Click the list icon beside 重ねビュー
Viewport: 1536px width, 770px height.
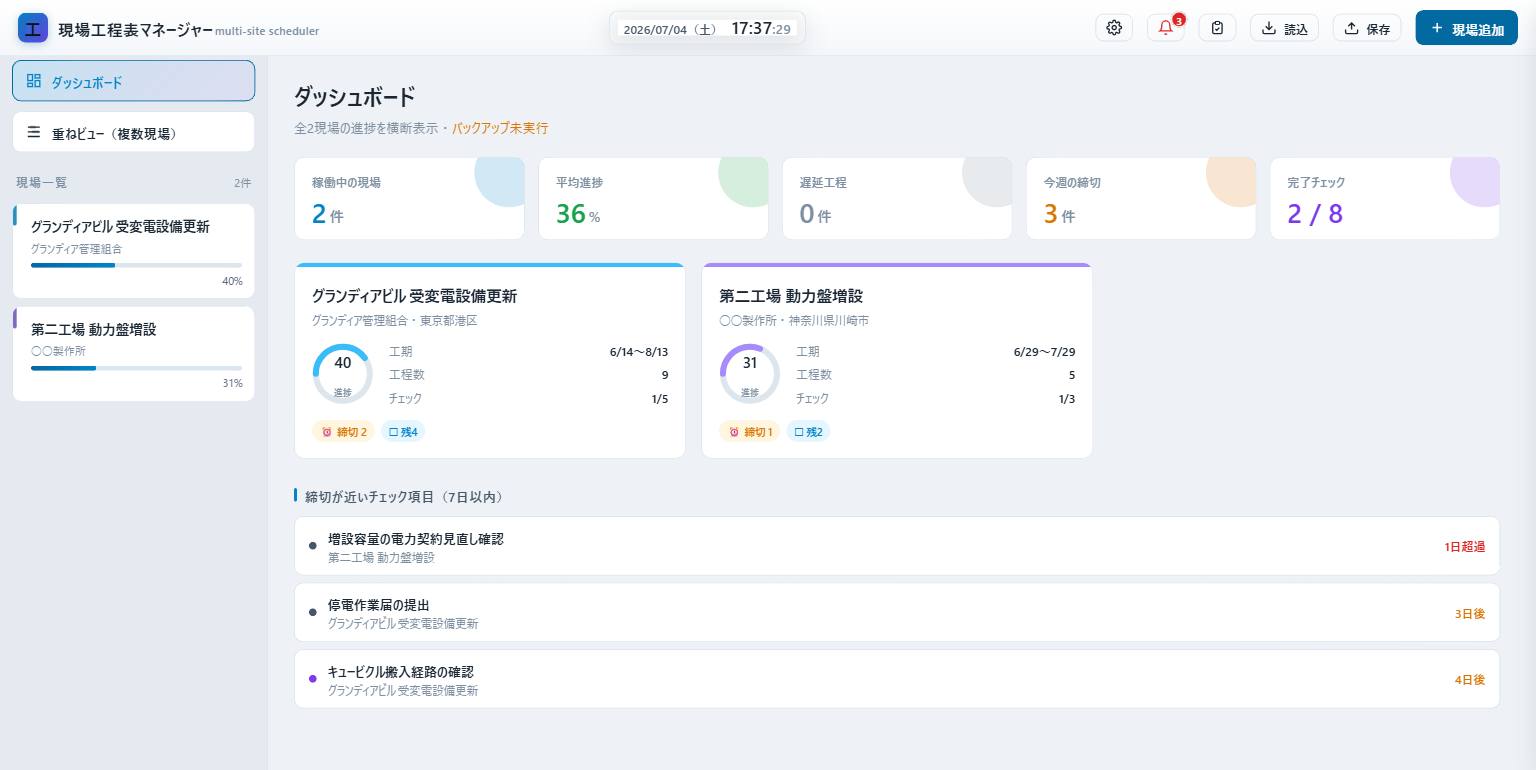34,132
